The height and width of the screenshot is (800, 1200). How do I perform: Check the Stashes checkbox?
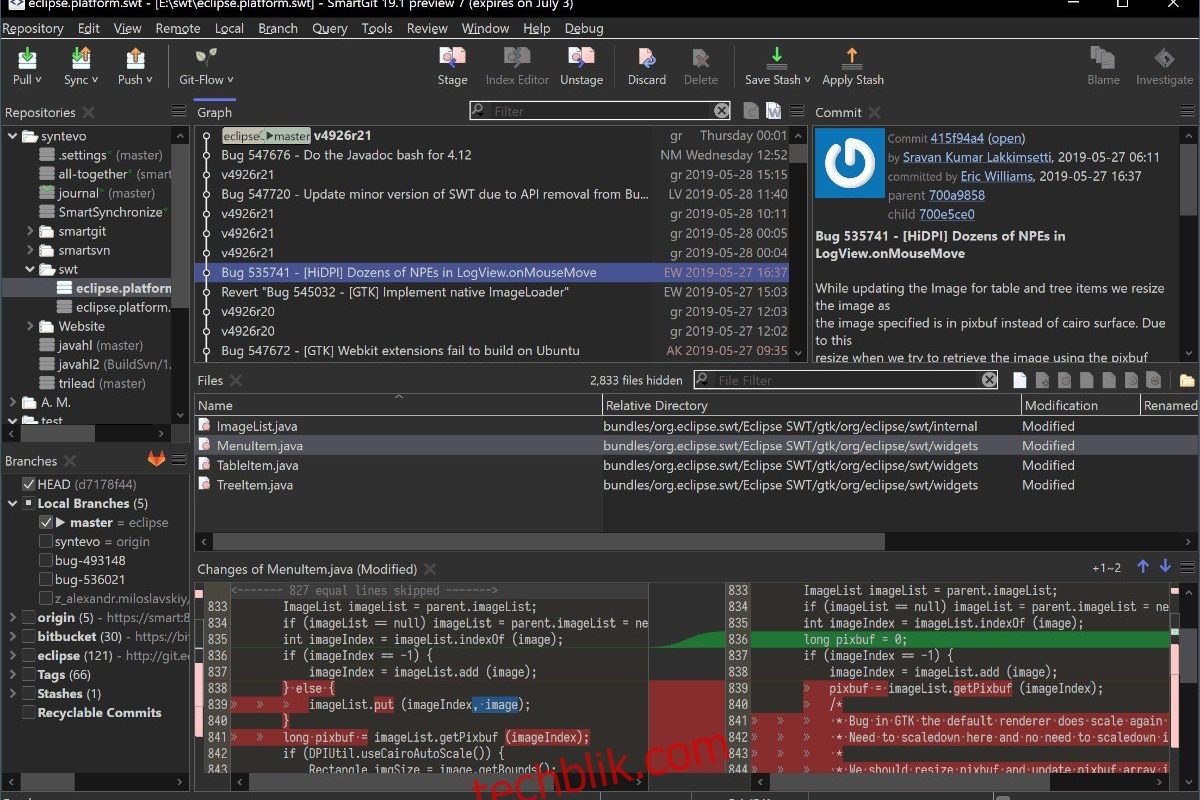[28, 694]
